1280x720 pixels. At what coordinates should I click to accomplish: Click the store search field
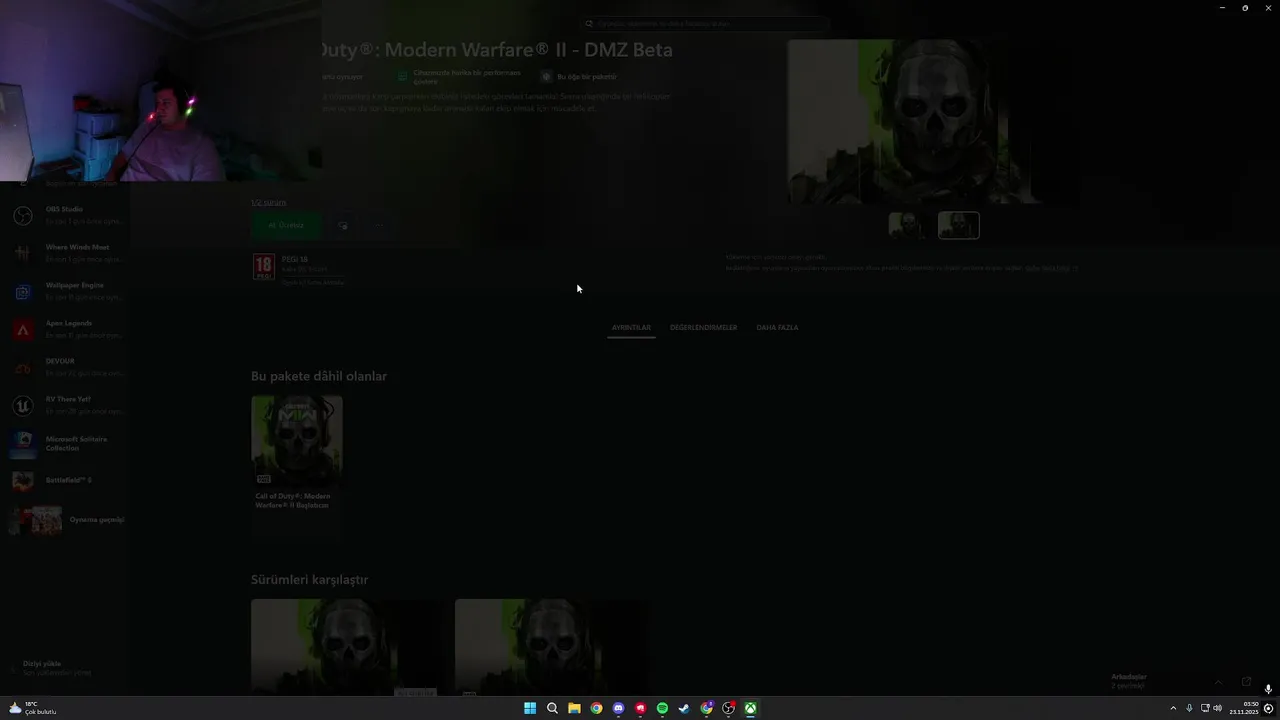[x=705, y=23]
